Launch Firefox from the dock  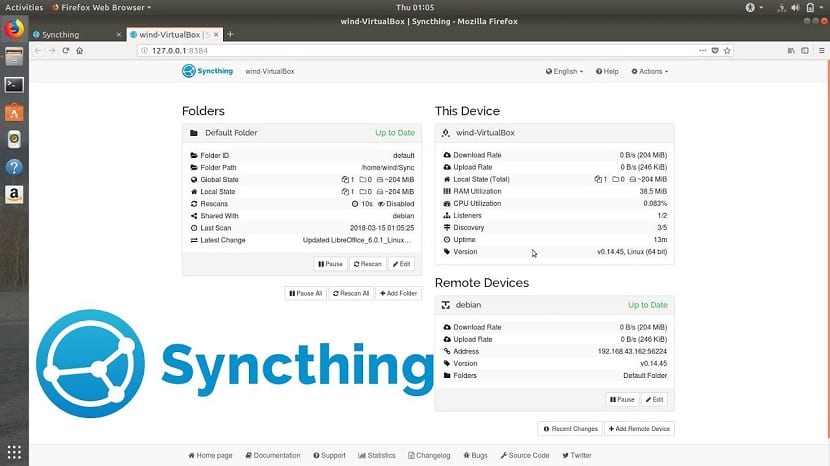[x=14, y=29]
